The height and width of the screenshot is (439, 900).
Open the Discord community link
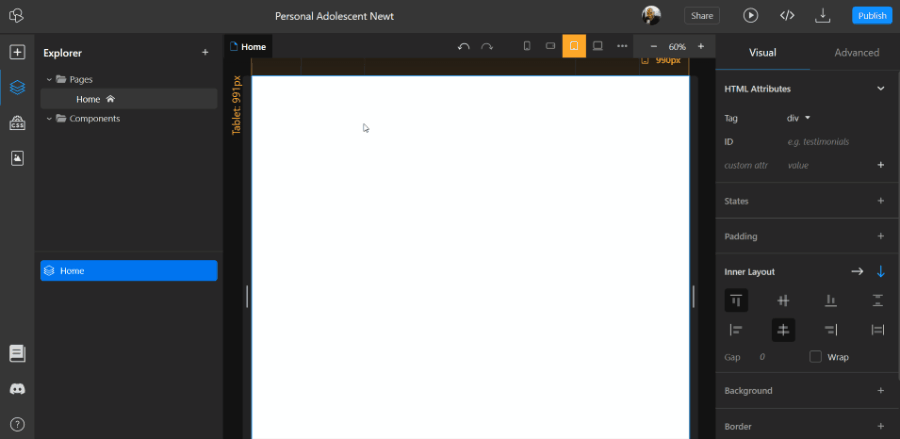click(17, 389)
